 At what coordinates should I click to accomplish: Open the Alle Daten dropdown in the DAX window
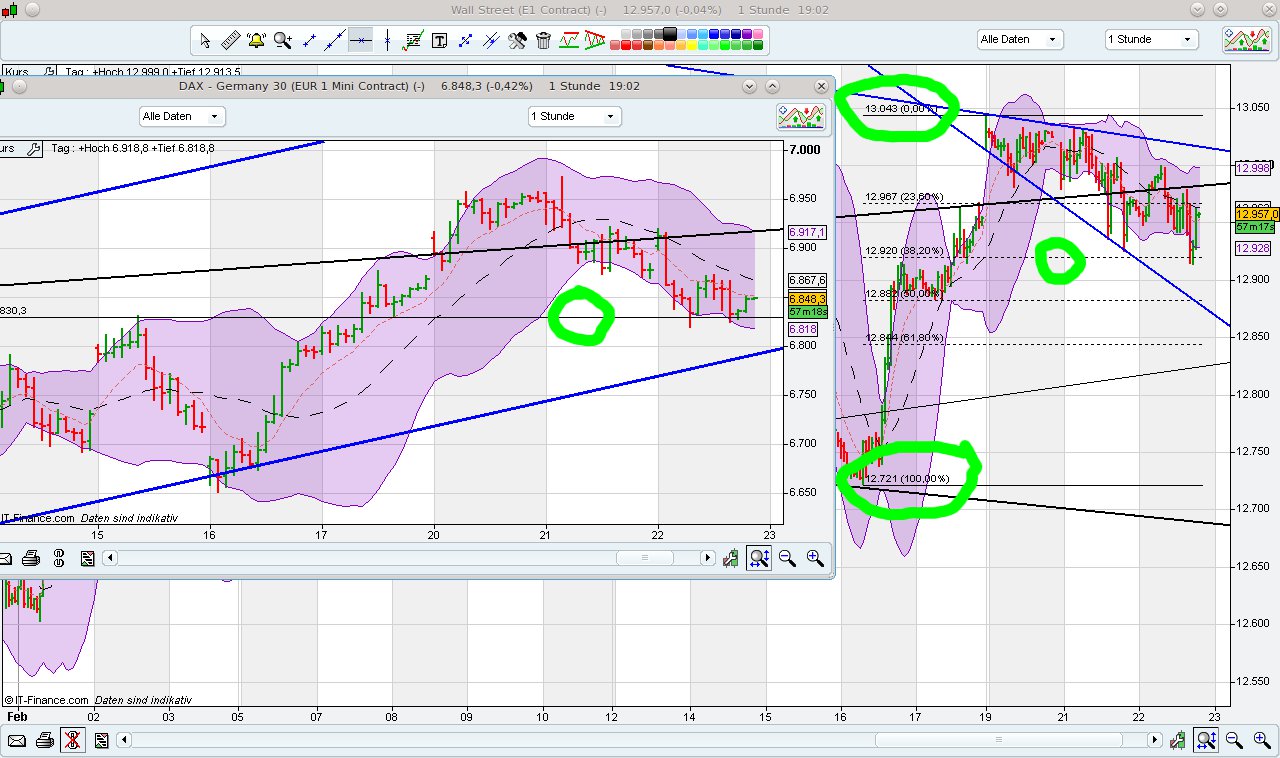click(x=181, y=116)
